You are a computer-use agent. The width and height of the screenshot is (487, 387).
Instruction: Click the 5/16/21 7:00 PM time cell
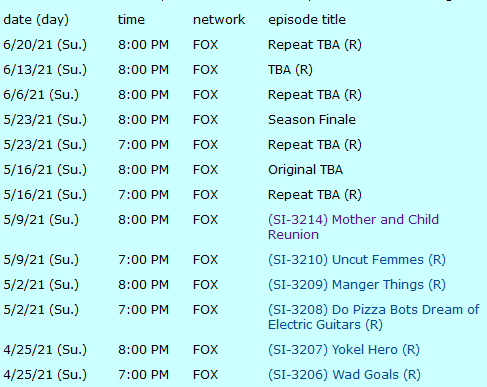click(x=144, y=195)
